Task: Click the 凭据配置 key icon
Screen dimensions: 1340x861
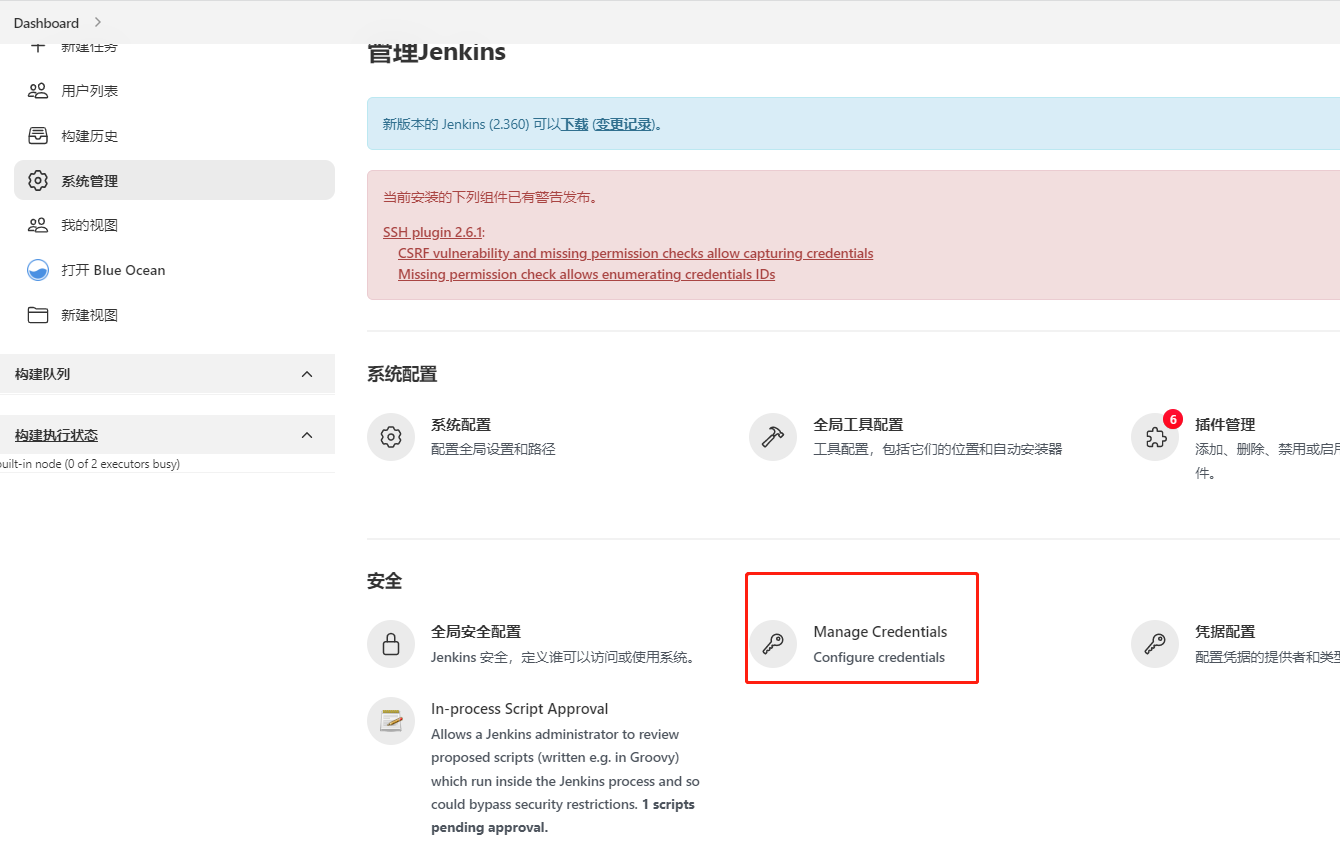Action: click(x=1155, y=644)
